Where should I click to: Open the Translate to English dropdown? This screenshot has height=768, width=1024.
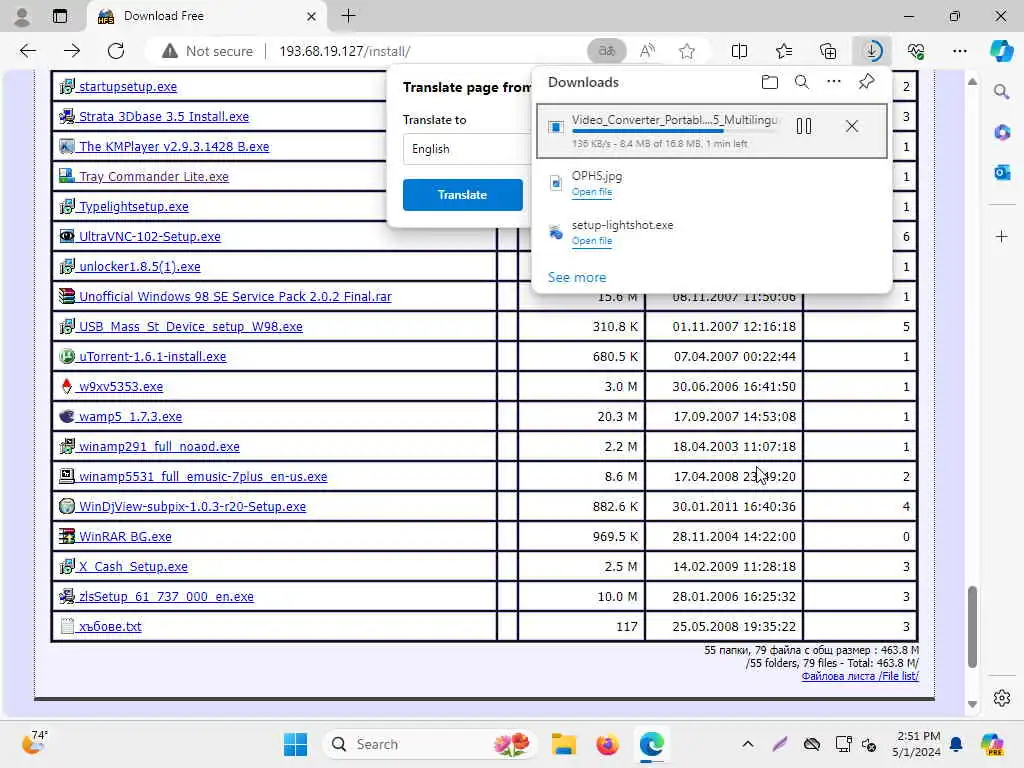click(x=468, y=149)
